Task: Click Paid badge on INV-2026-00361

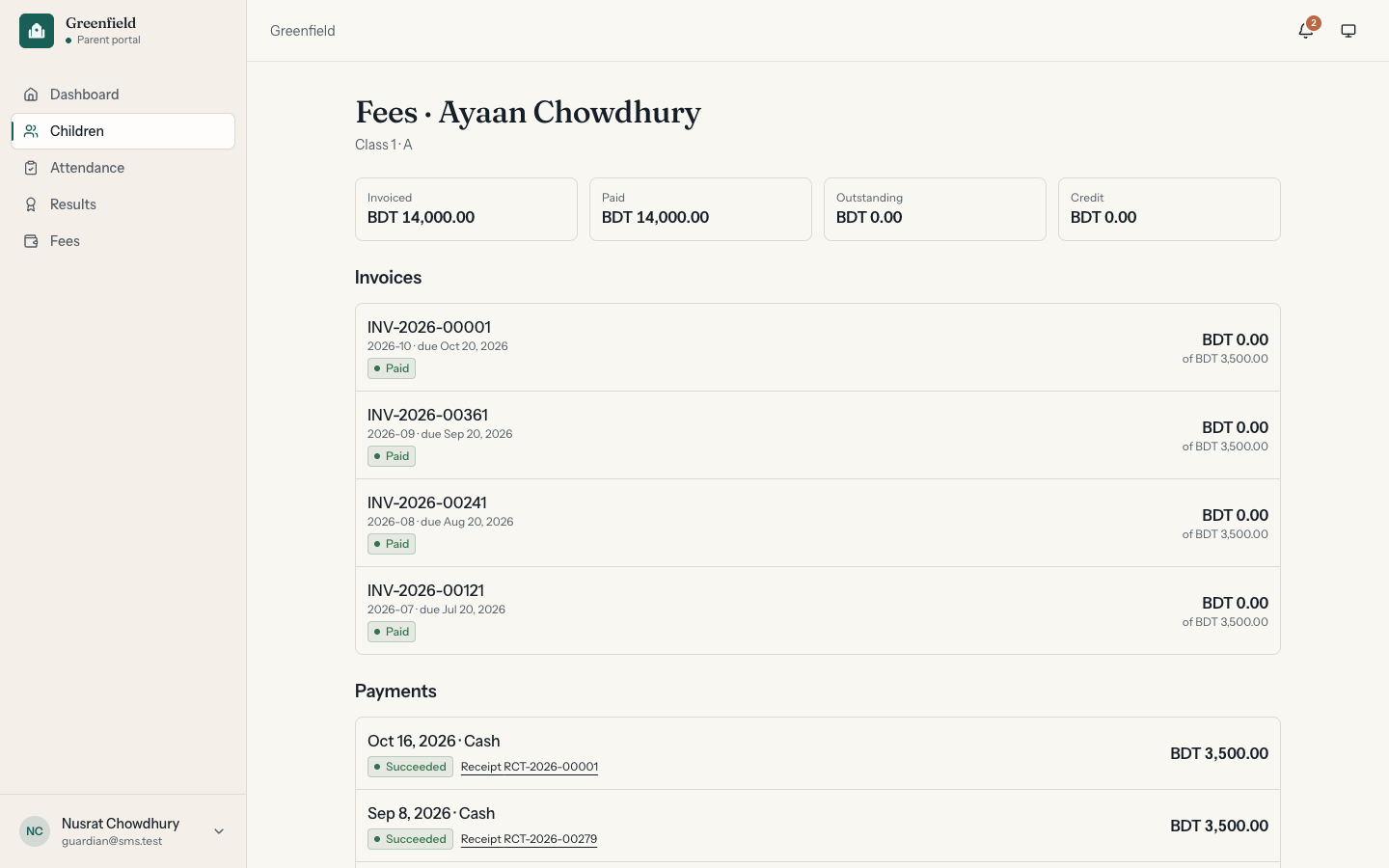Action: (x=392, y=456)
